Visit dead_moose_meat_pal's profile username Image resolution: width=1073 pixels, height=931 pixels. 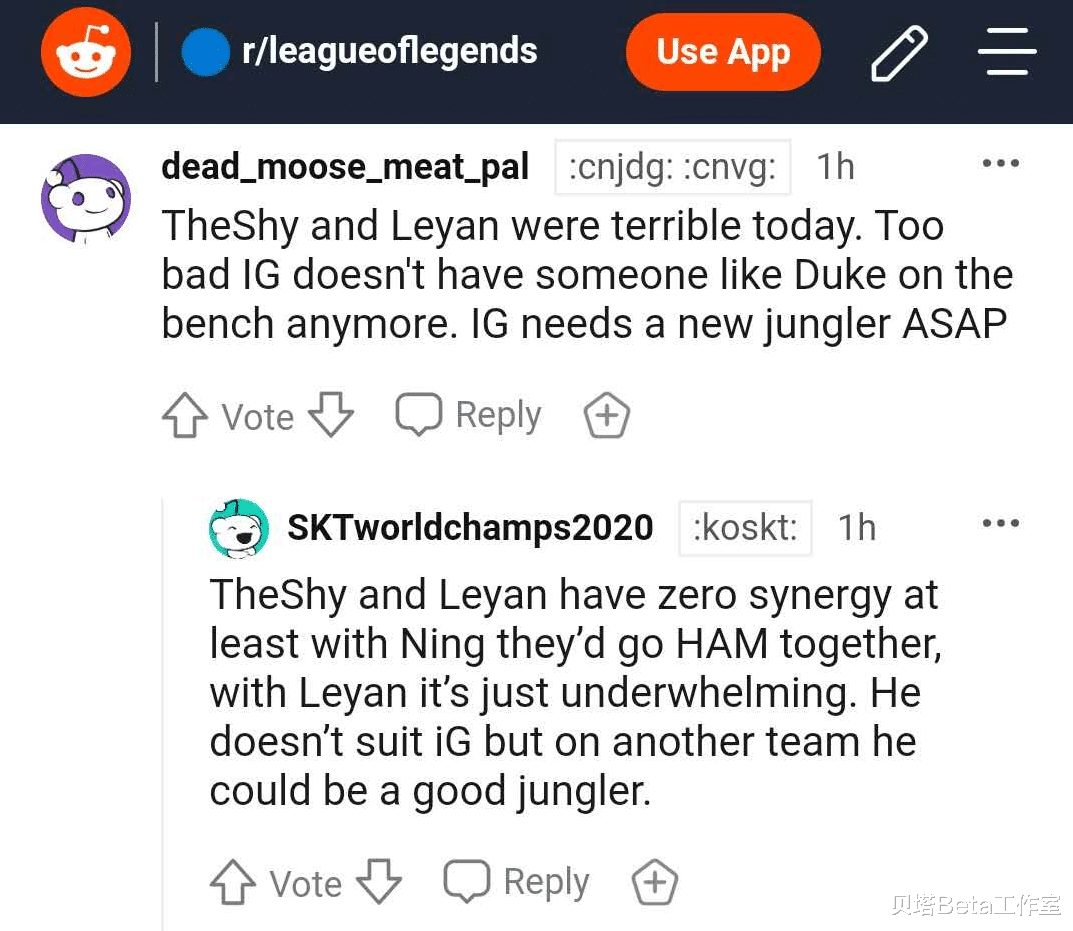click(345, 167)
